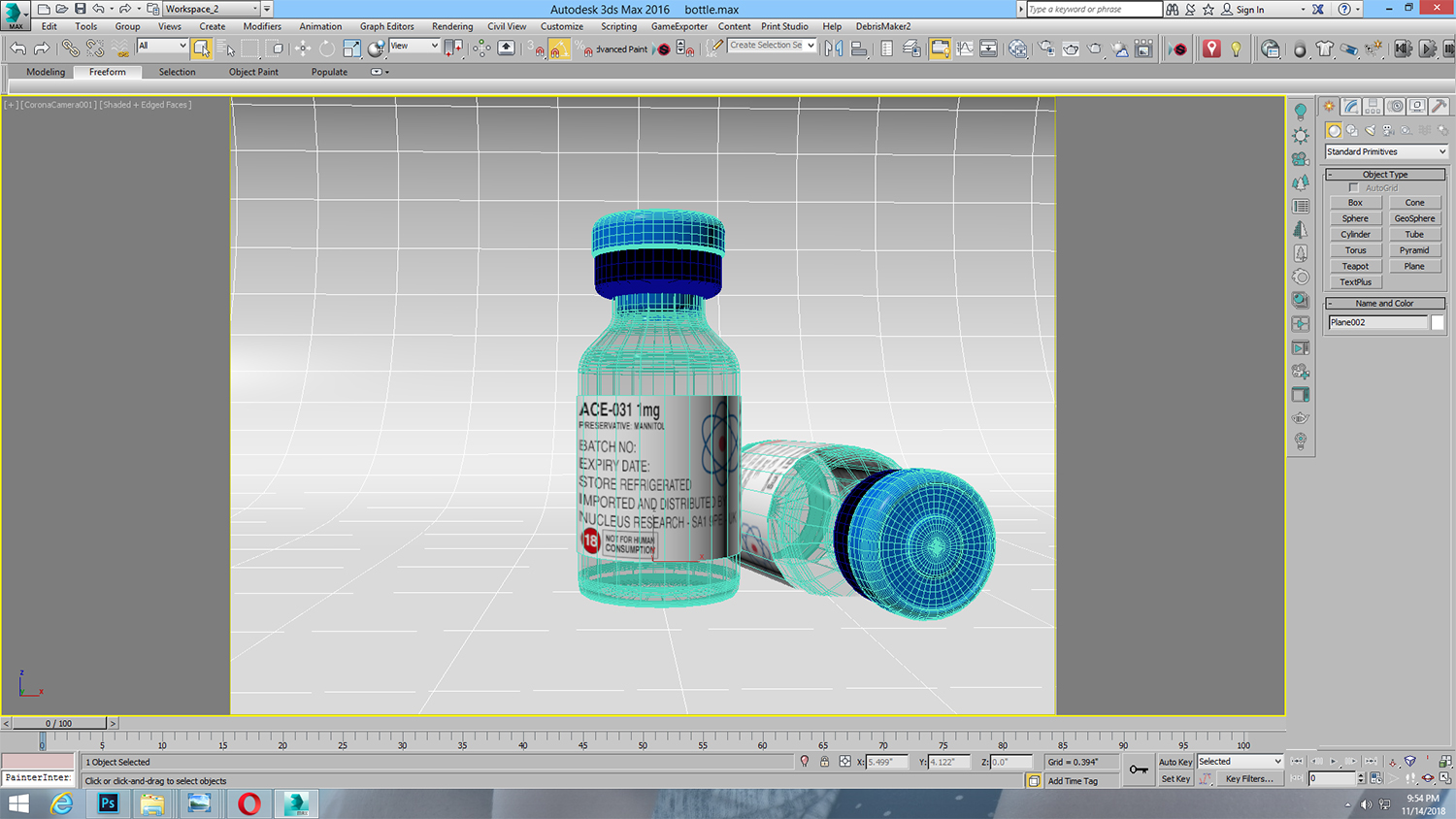1456x819 pixels.
Task: Click the Key Filters button
Action: click(x=1248, y=778)
